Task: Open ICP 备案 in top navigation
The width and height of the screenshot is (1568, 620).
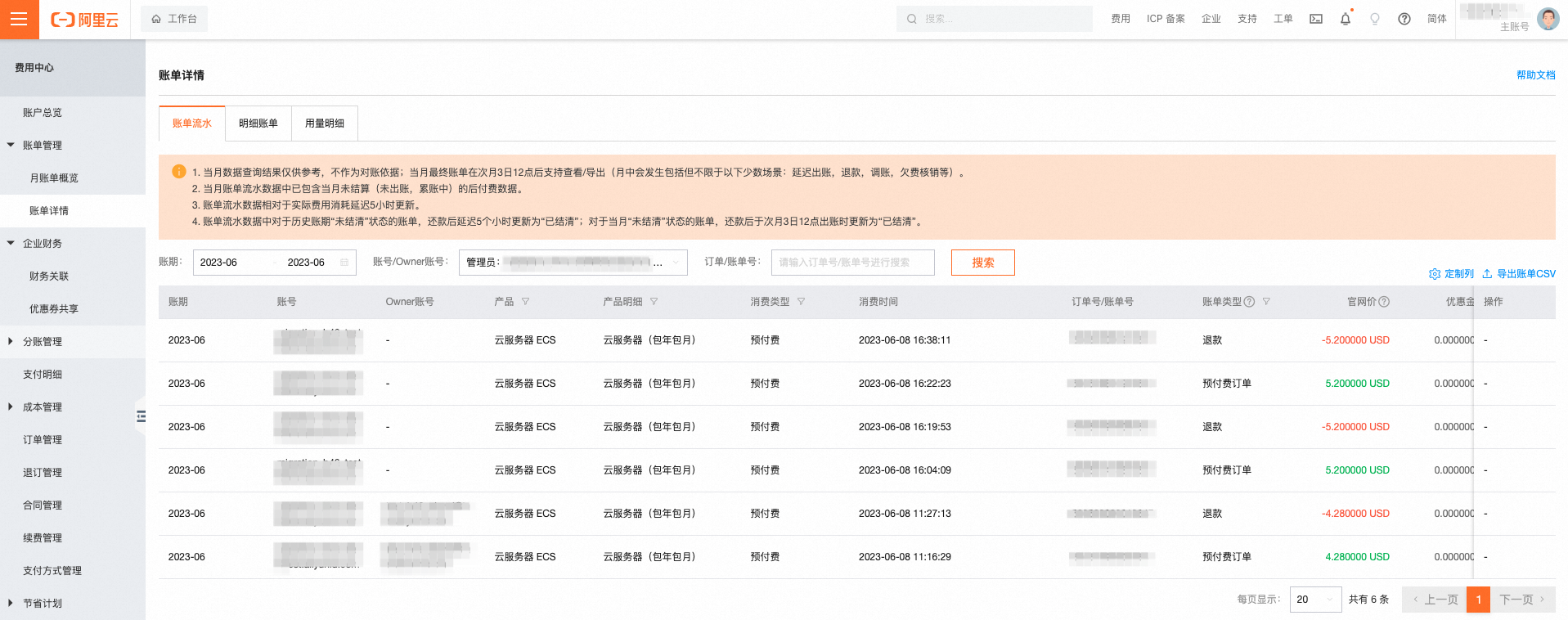Action: pyautogui.click(x=1166, y=19)
